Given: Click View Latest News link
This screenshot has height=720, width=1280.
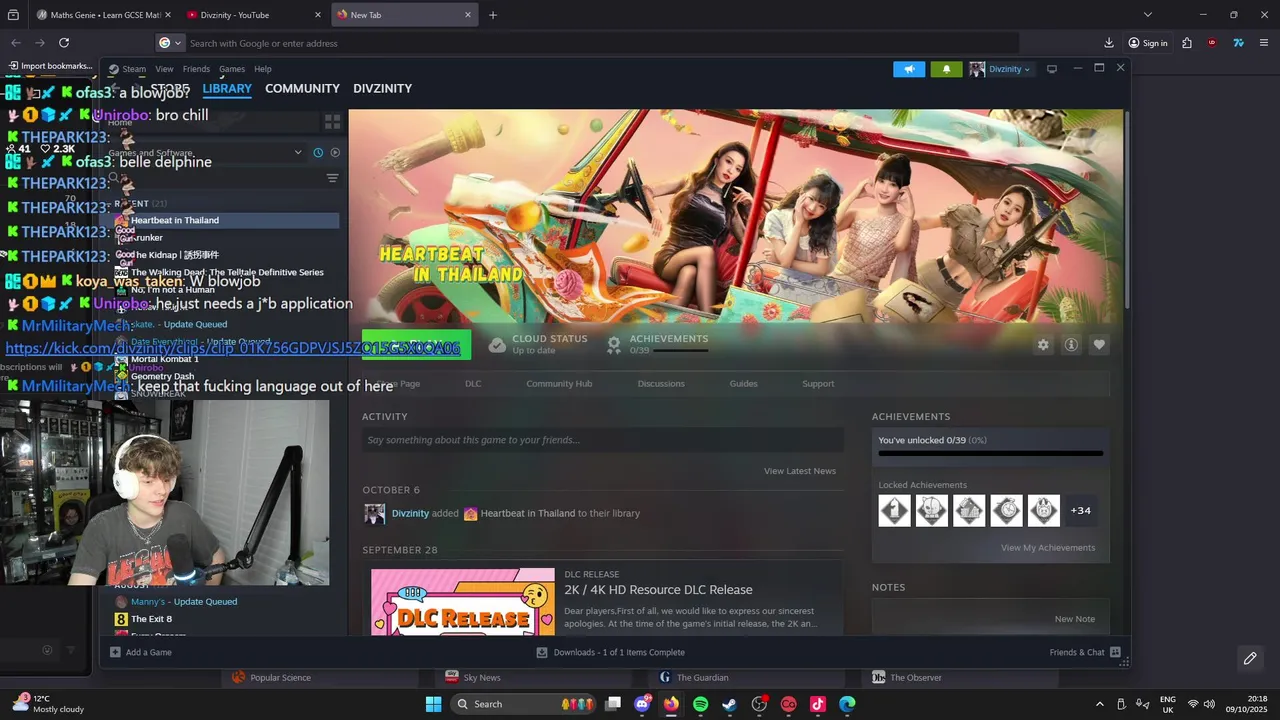Looking at the screenshot, I should tap(800, 471).
